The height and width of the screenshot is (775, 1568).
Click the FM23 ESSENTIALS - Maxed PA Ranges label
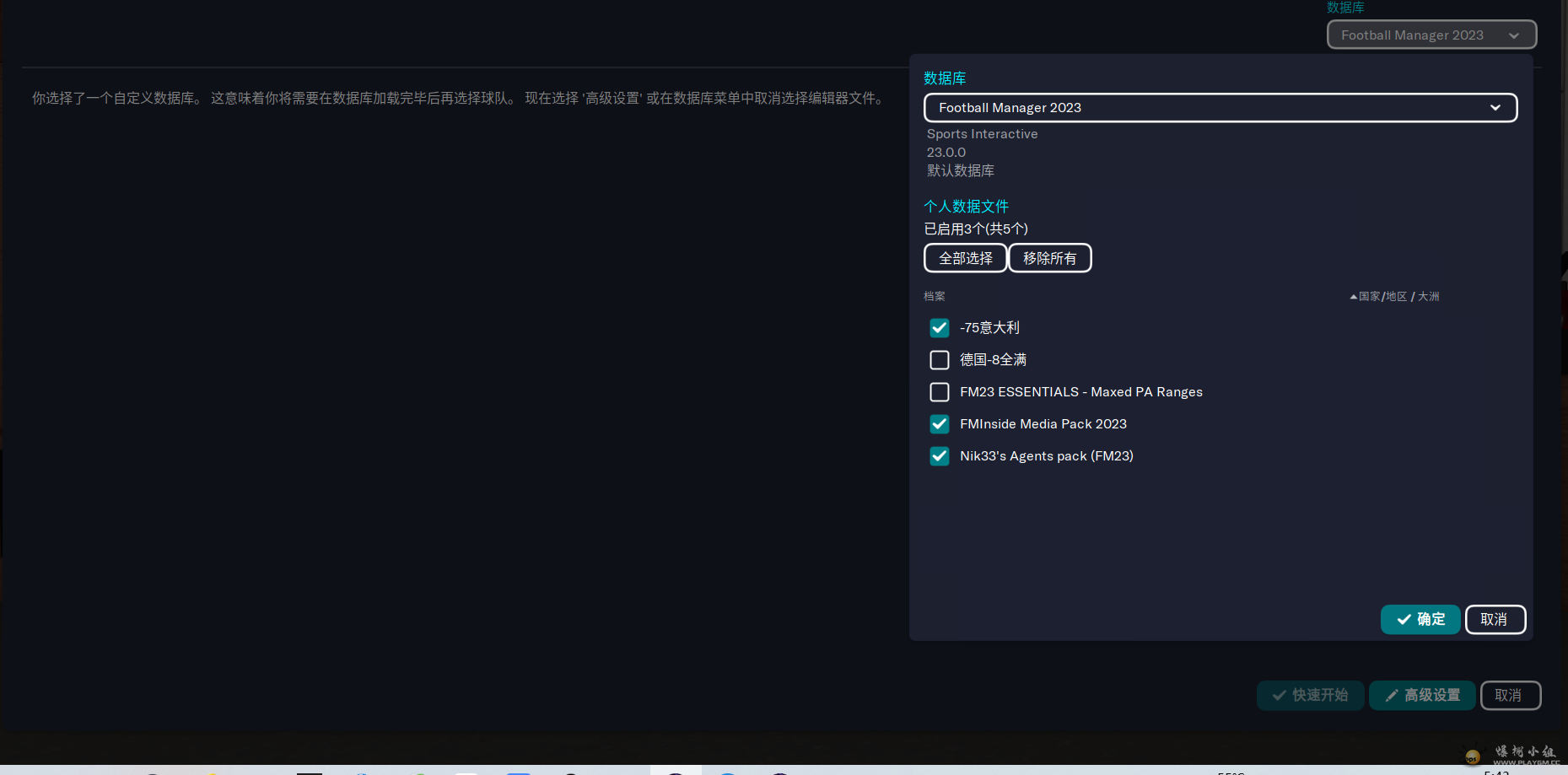coord(1081,392)
